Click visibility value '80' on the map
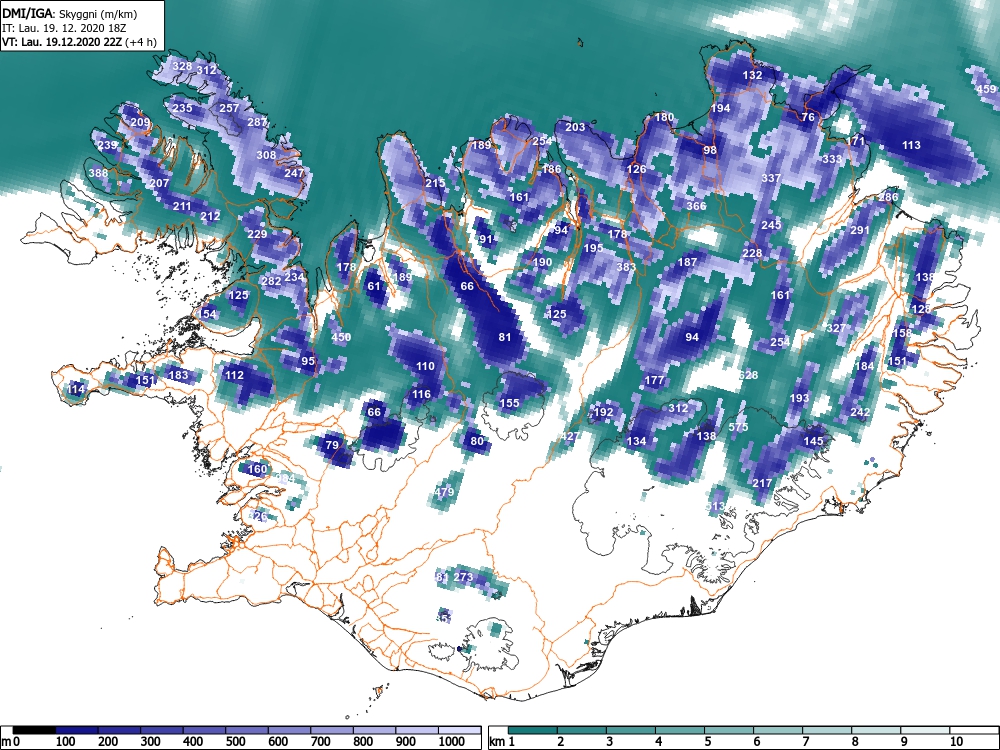 point(477,441)
